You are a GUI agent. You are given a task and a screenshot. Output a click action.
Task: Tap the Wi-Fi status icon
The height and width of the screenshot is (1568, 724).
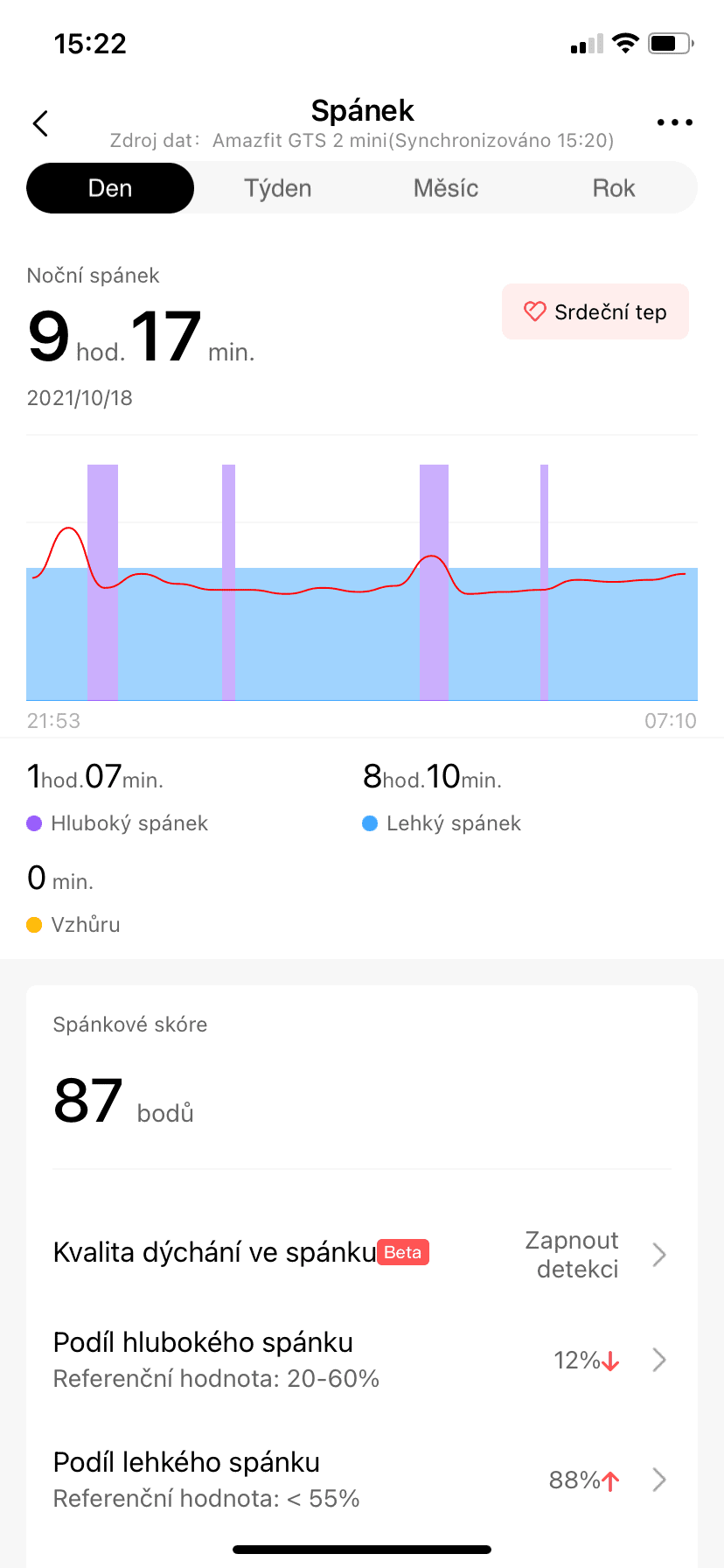coord(625,44)
